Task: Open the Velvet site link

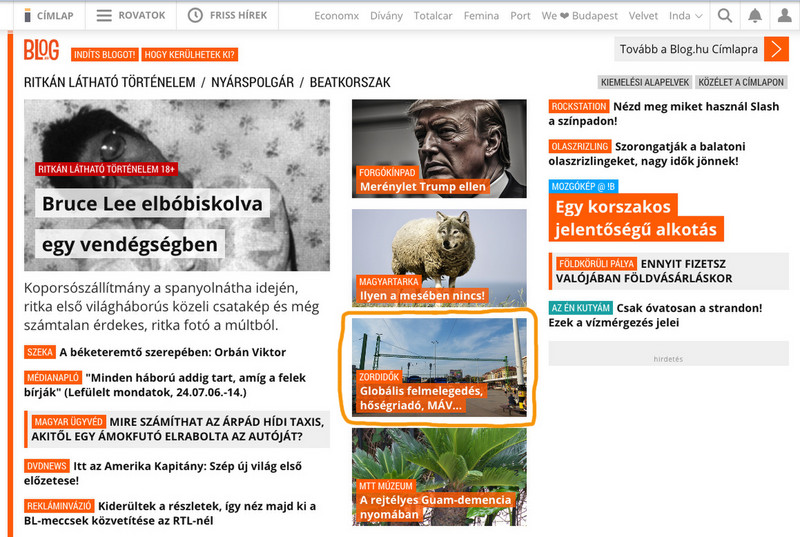Action: click(x=643, y=16)
